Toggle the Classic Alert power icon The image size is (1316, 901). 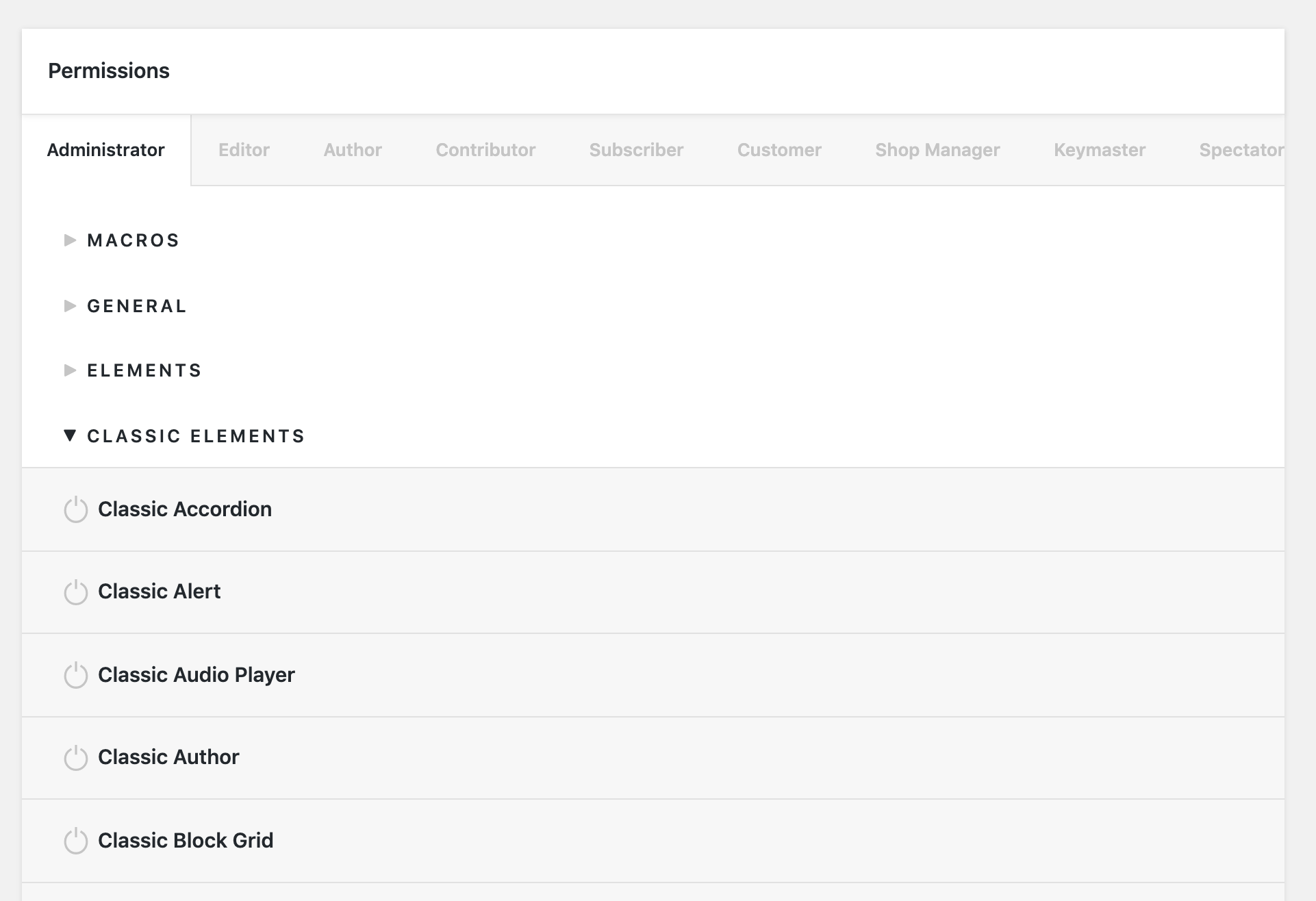[75, 592]
